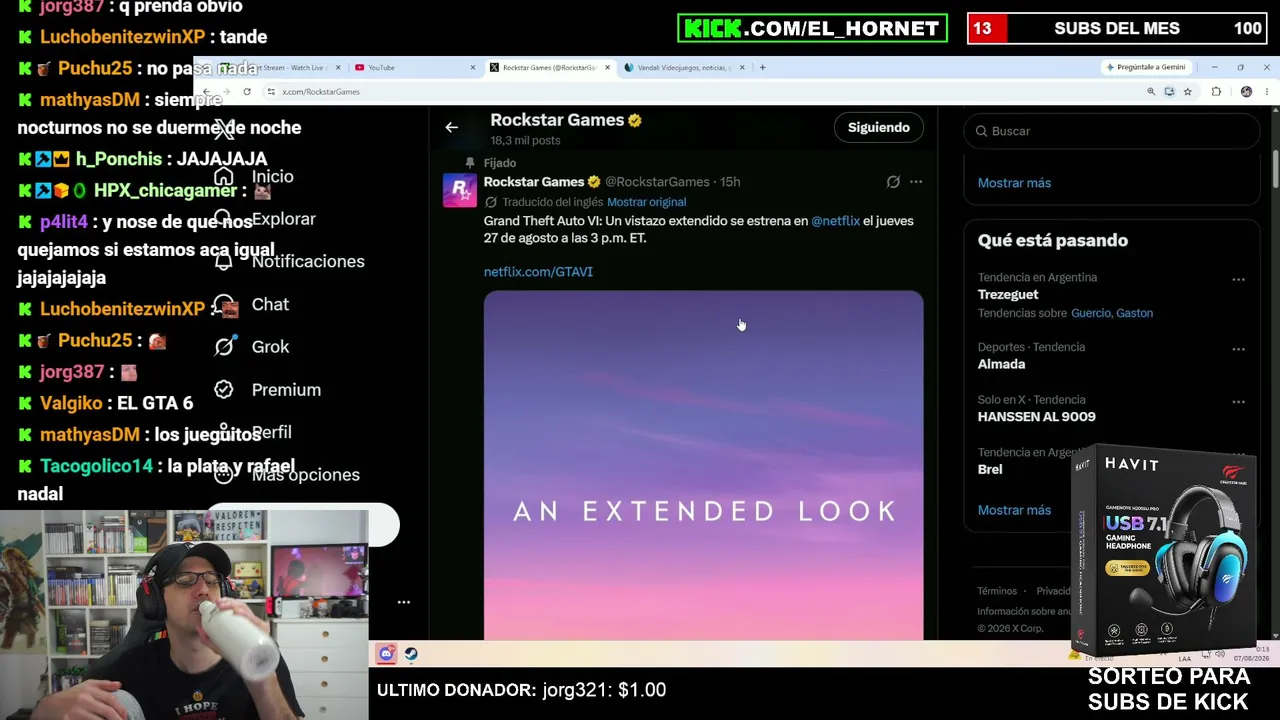
Task: Click the X logo in the sidebar
Action: click(224, 128)
